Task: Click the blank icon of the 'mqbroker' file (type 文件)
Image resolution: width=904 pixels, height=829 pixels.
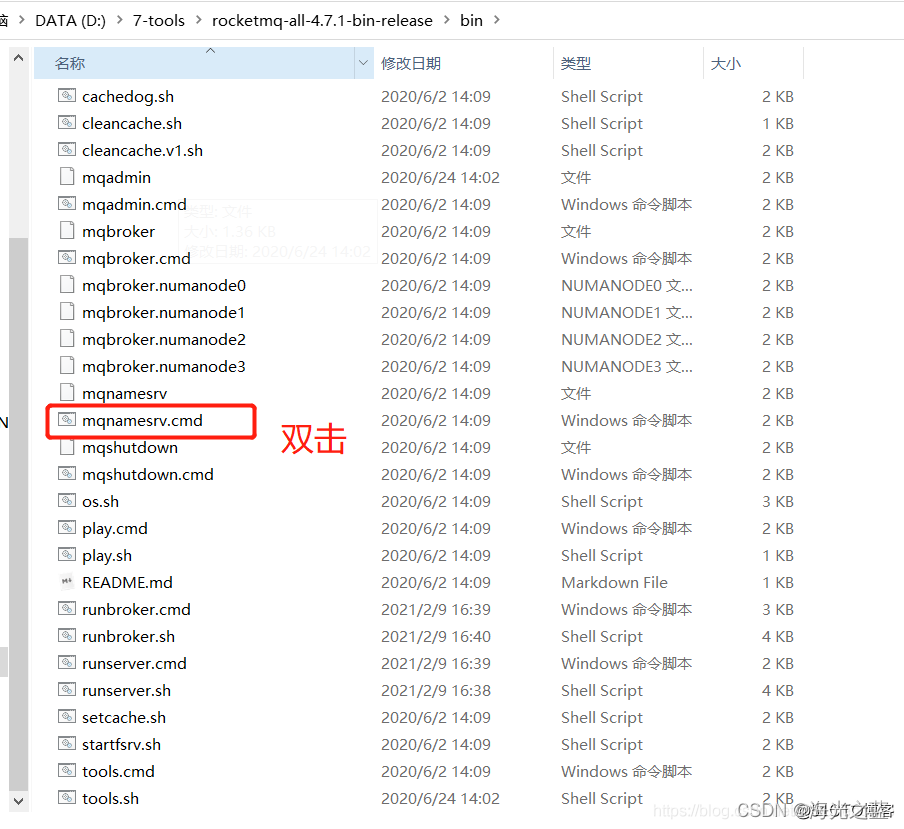Action: pos(67,231)
